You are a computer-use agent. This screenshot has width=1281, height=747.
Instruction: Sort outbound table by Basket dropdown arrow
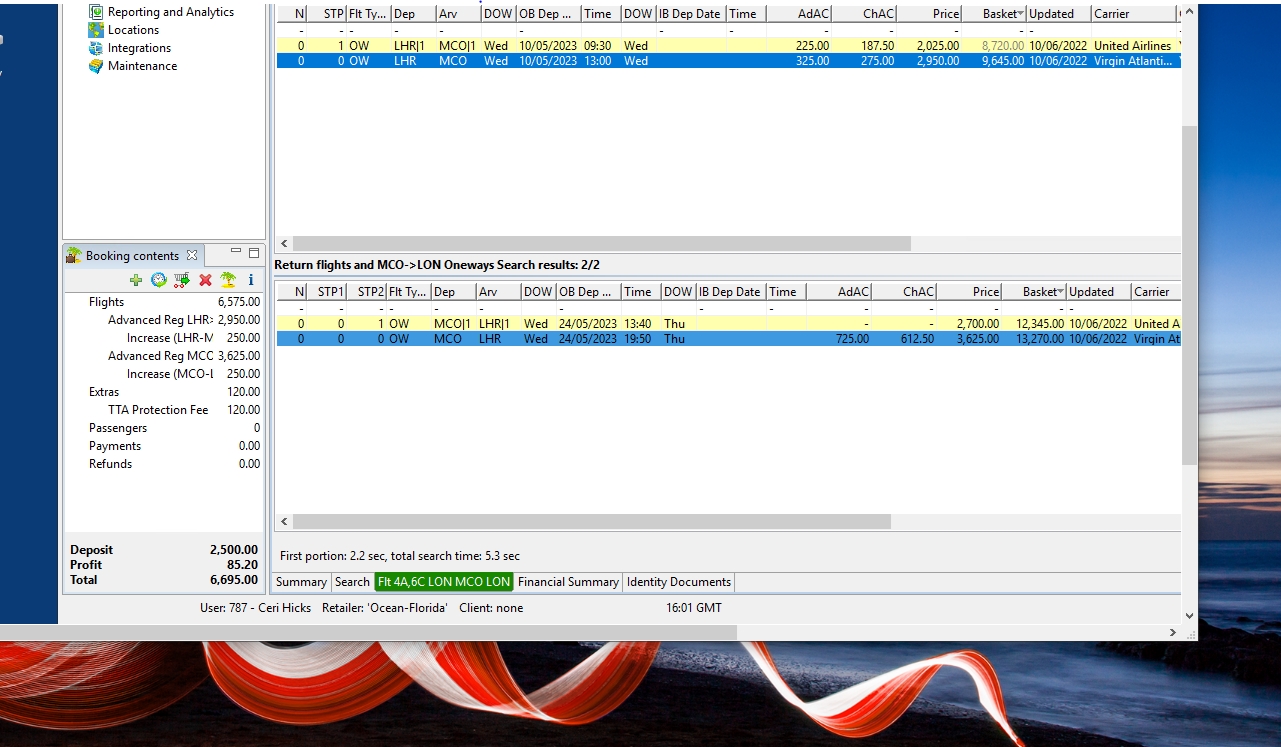coord(1020,14)
